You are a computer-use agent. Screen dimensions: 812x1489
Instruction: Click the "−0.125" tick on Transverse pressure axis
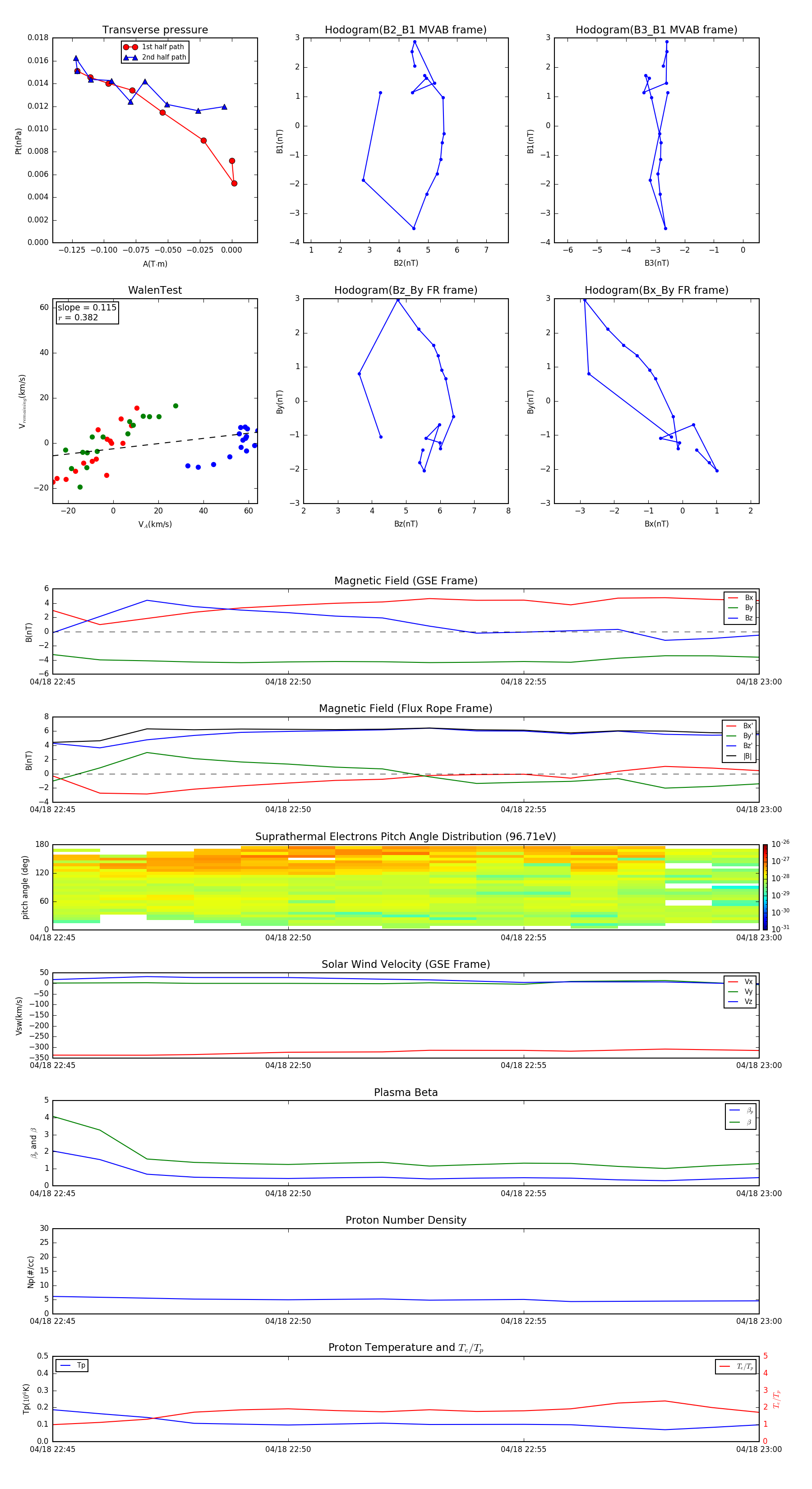[x=72, y=250]
